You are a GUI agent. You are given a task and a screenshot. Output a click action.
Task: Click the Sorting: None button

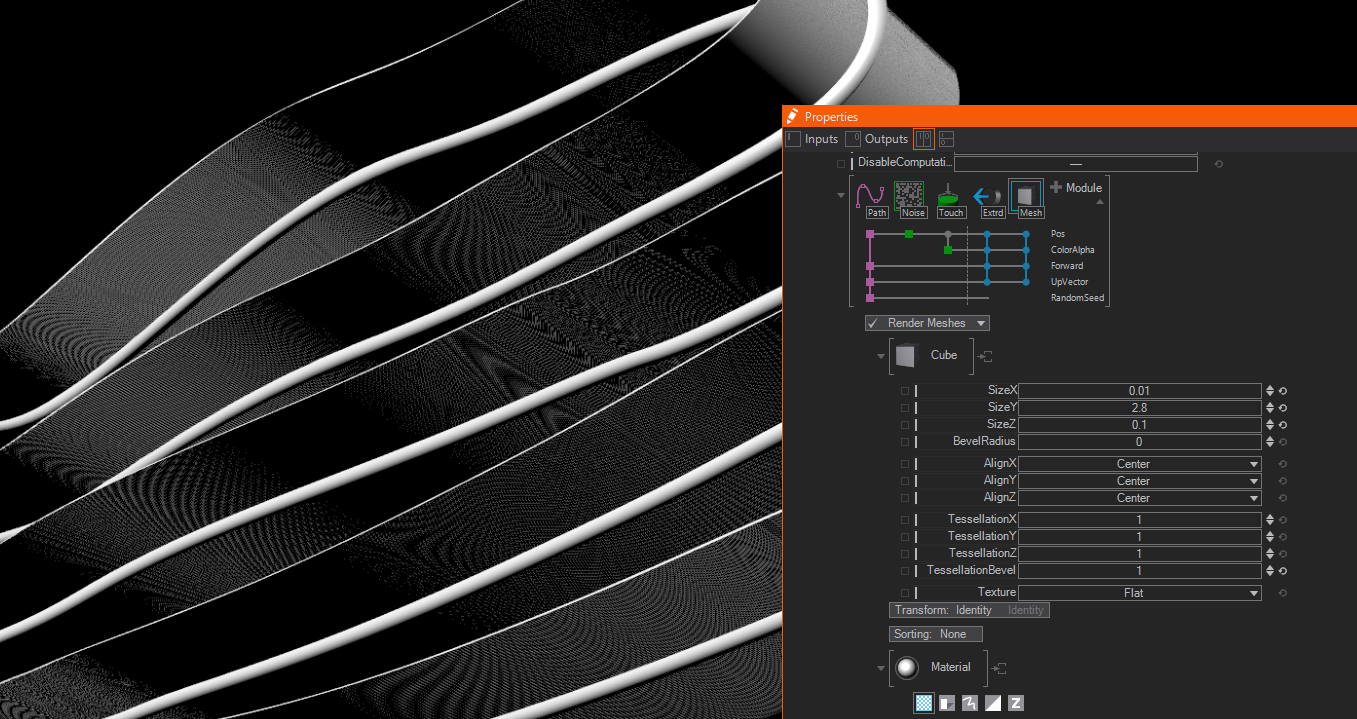point(936,634)
